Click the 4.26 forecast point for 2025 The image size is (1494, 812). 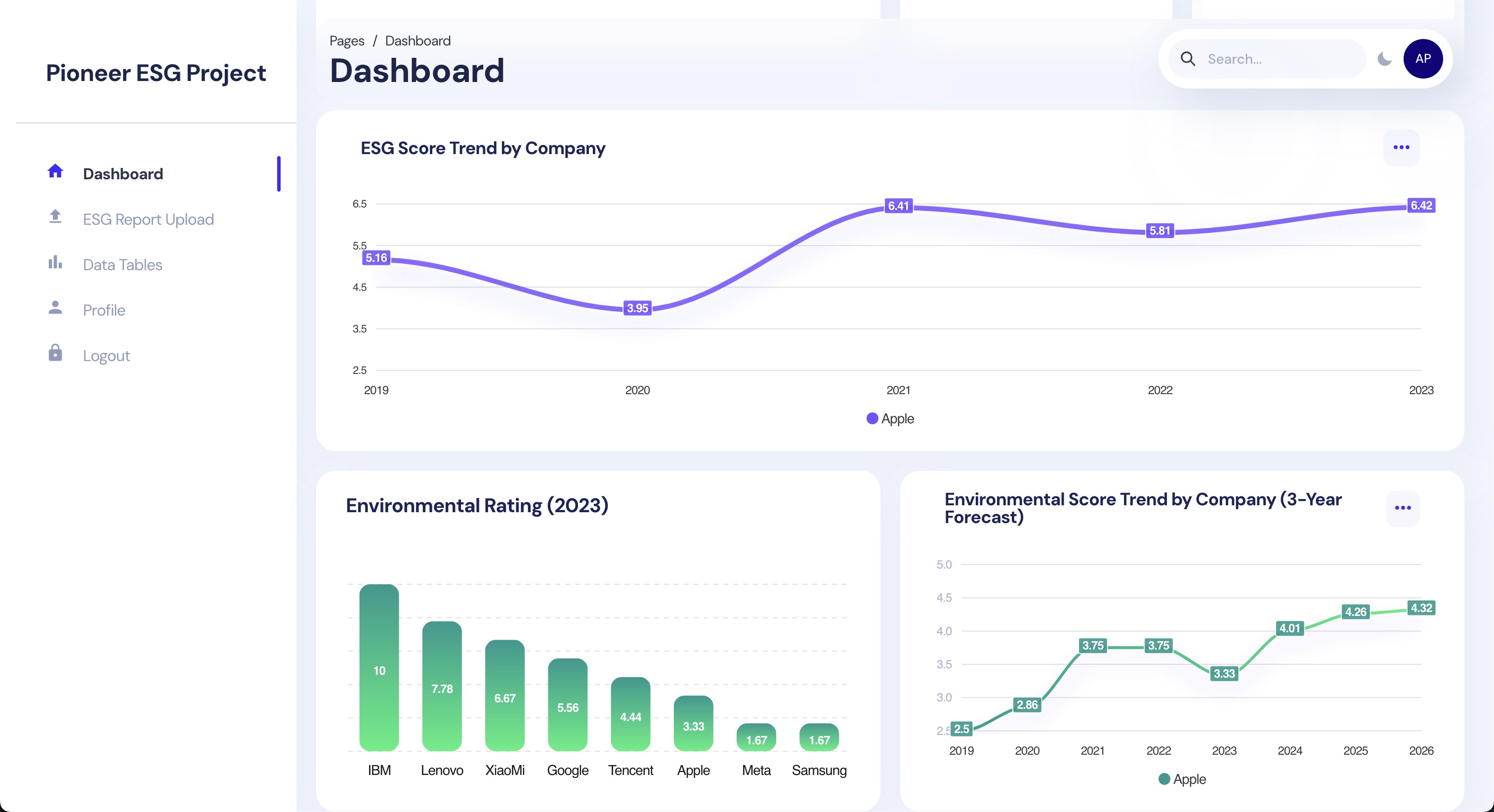click(1356, 612)
